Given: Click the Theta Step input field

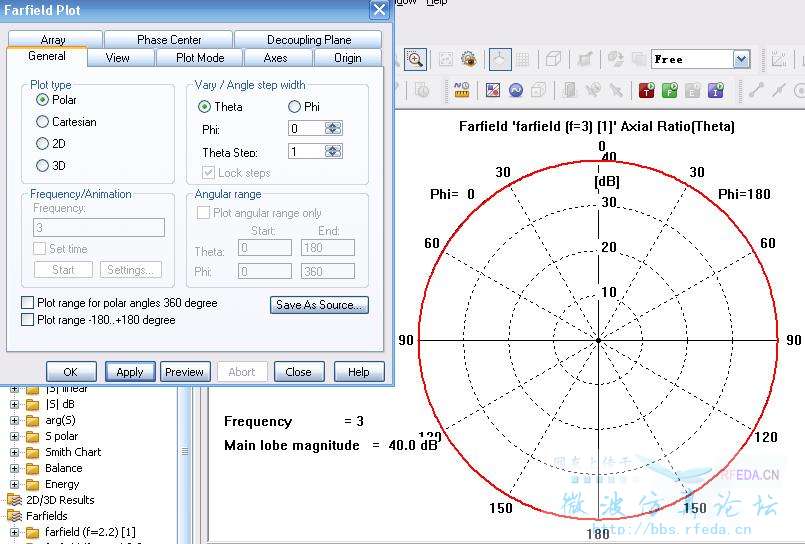Looking at the screenshot, I should [x=307, y=151].
